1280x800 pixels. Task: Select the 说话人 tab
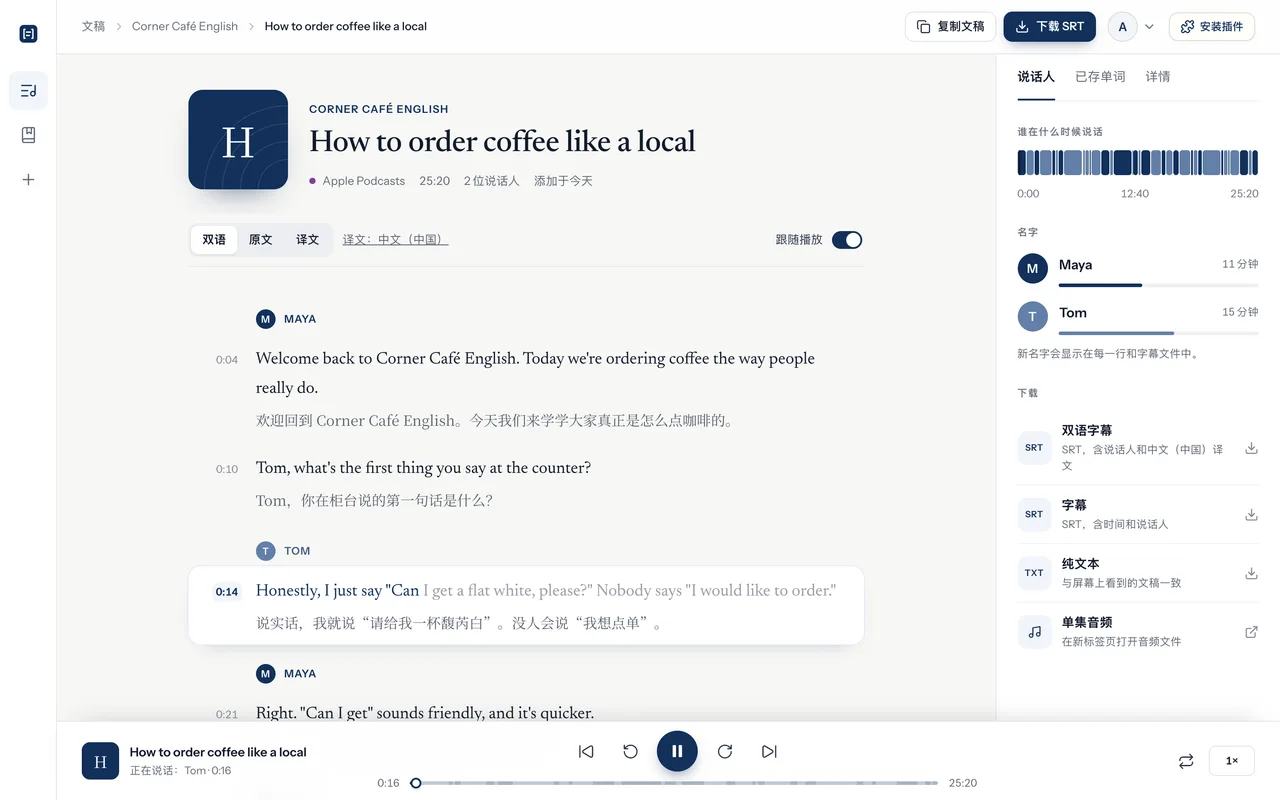point(1036,77)
